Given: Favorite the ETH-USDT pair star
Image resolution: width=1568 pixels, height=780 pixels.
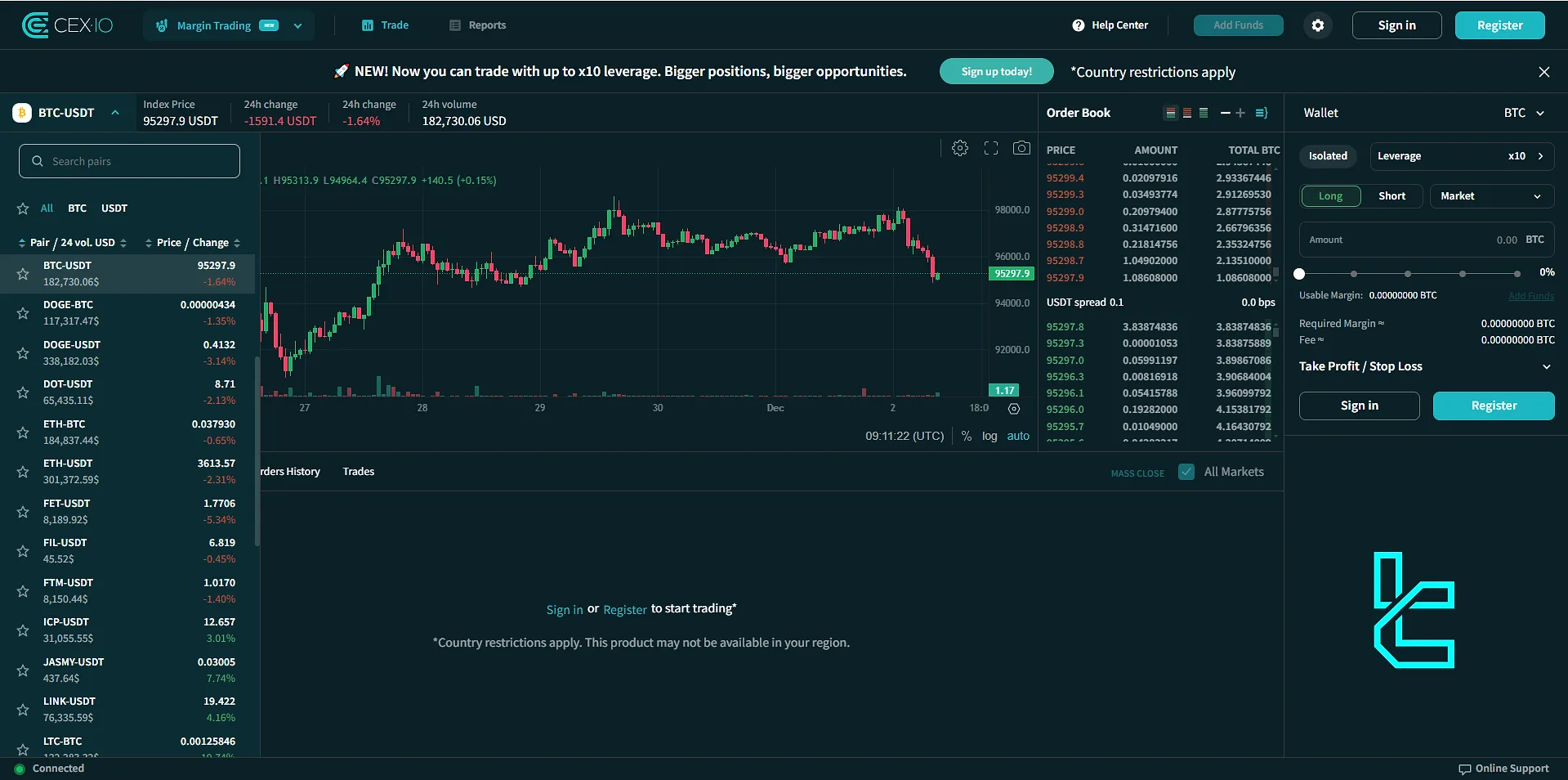Looking at the screenshot, I should pyautogui.click(x=23, y=472).
